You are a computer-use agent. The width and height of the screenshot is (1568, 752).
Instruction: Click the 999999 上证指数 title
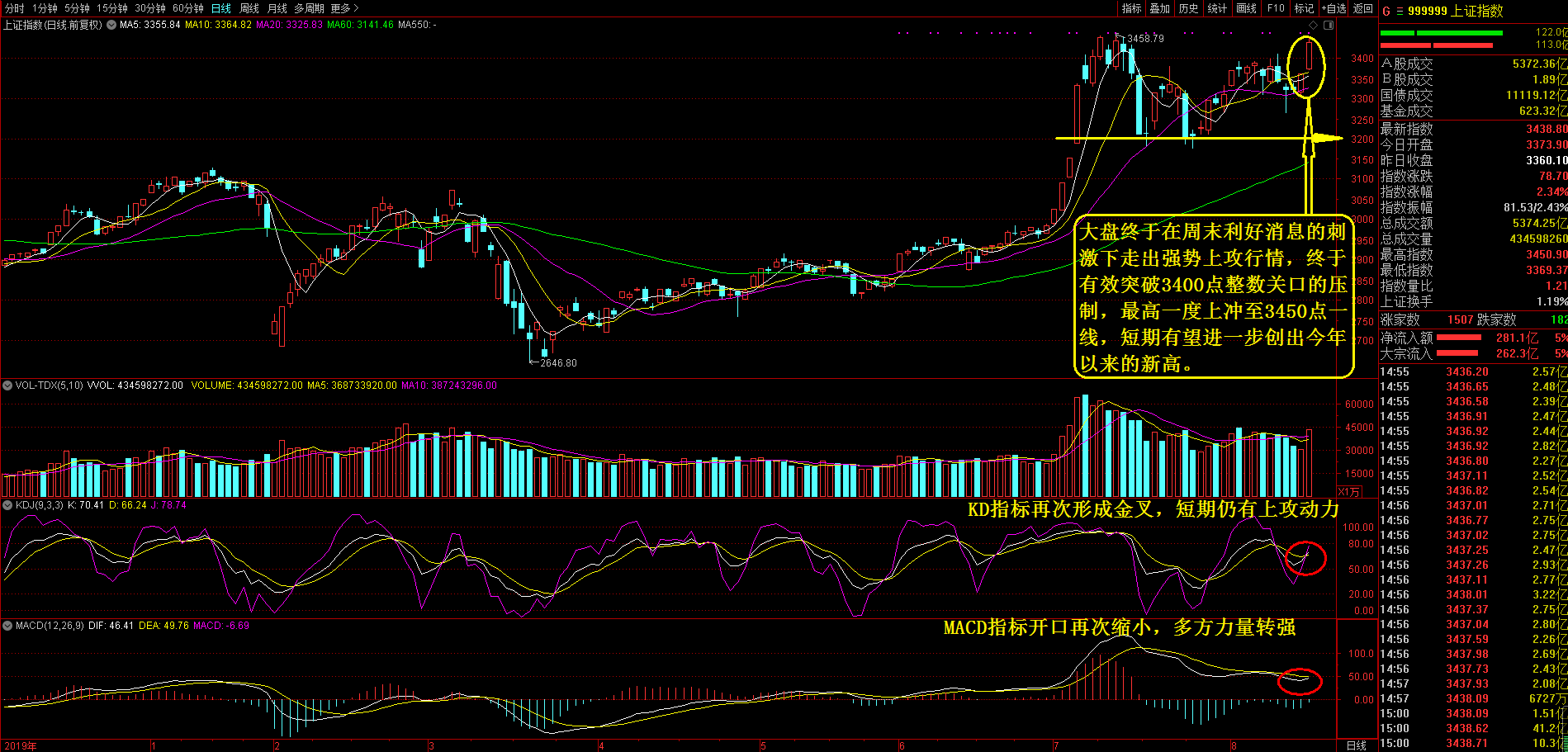click(x=1455, y=11)
